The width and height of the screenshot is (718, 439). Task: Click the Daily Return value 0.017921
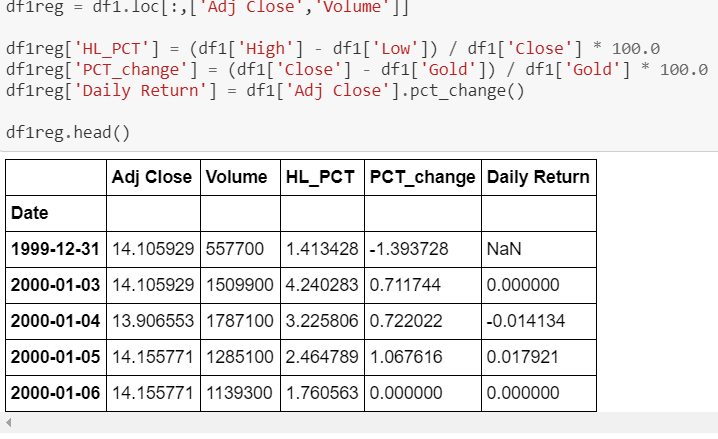[522, 357]
